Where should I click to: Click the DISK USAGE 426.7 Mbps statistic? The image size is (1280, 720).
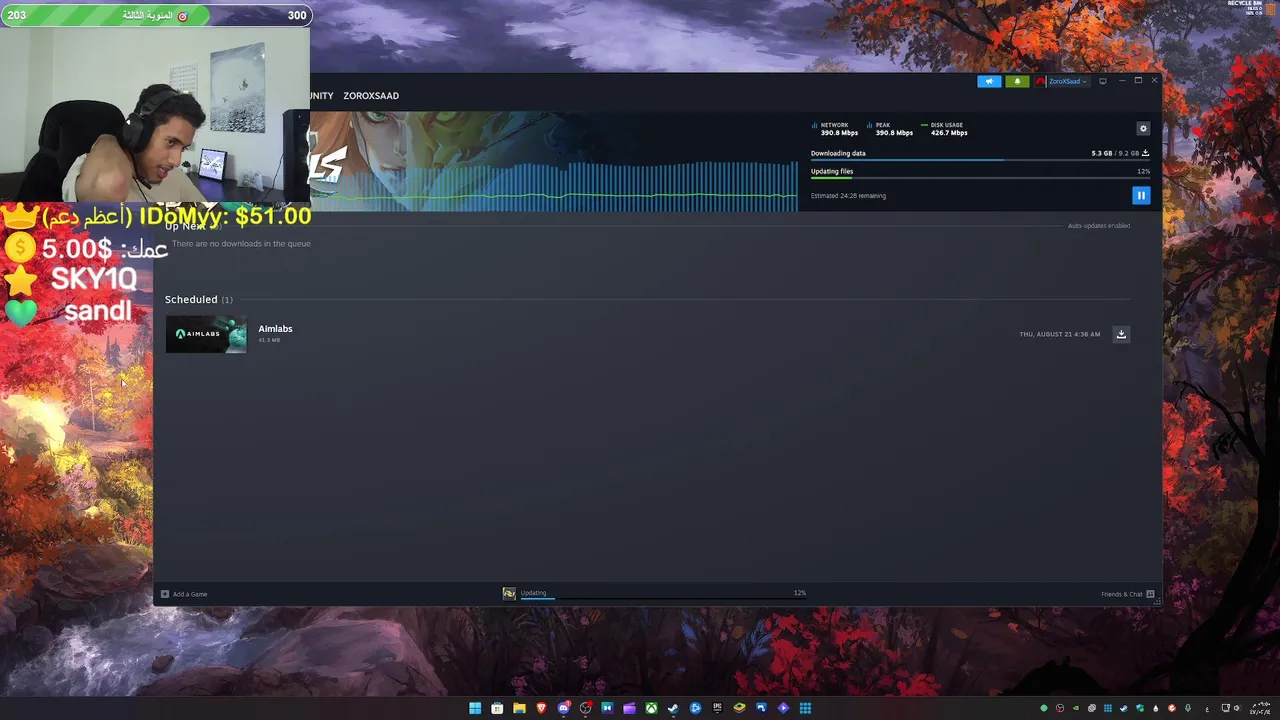pyautogui.click(x=944, y=129)
